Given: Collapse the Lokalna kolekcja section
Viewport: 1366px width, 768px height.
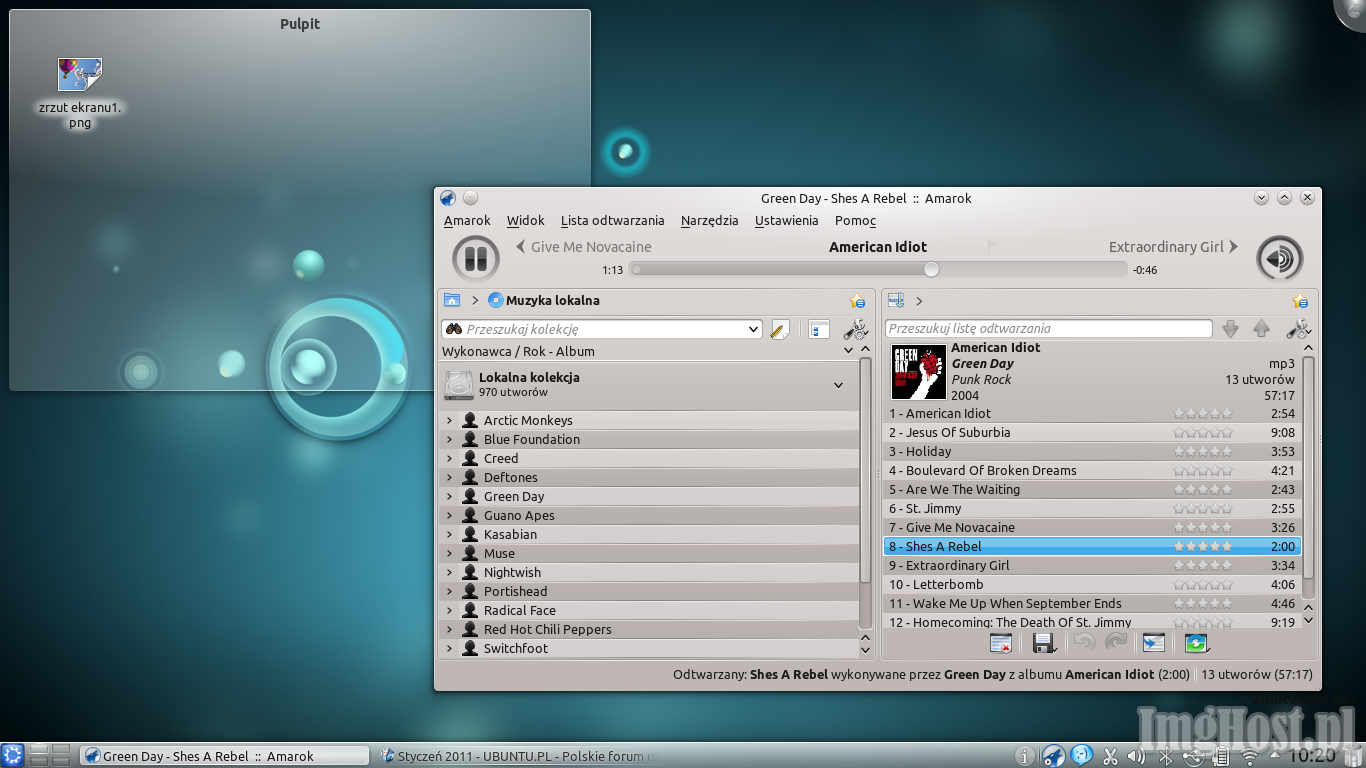Looking at the screenshot, I should [x=838, y=385].
